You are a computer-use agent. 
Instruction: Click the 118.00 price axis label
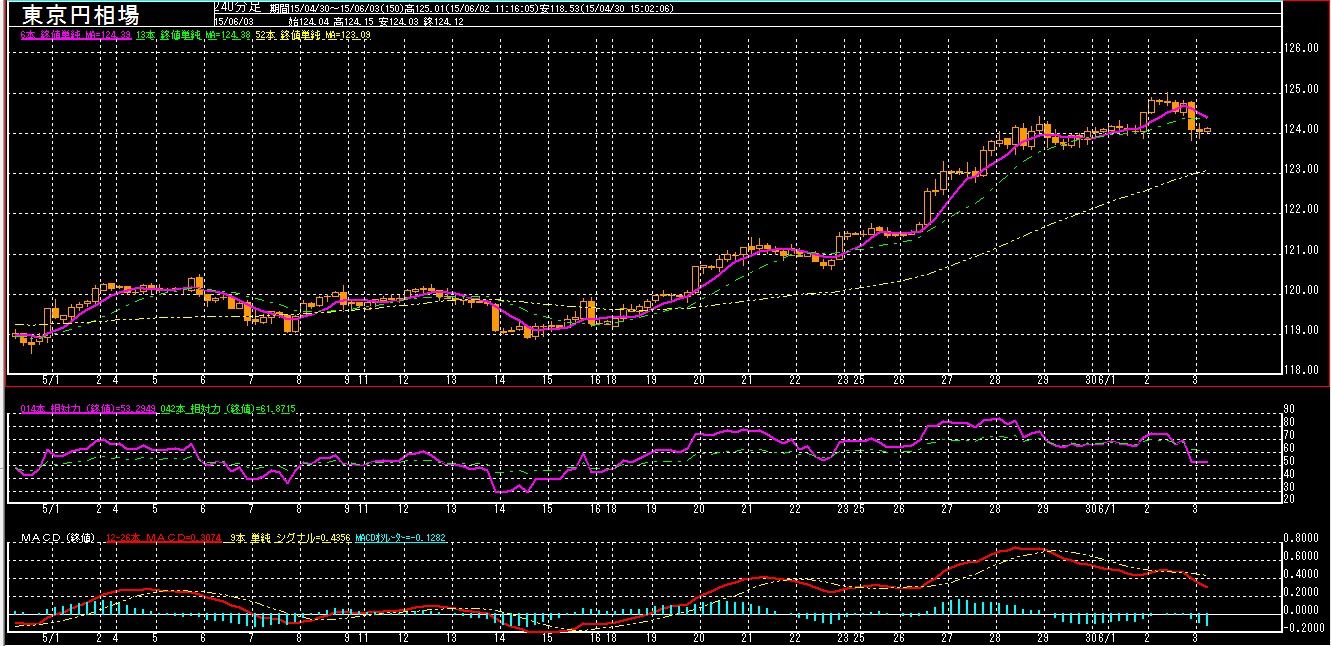click(1303, 370)
